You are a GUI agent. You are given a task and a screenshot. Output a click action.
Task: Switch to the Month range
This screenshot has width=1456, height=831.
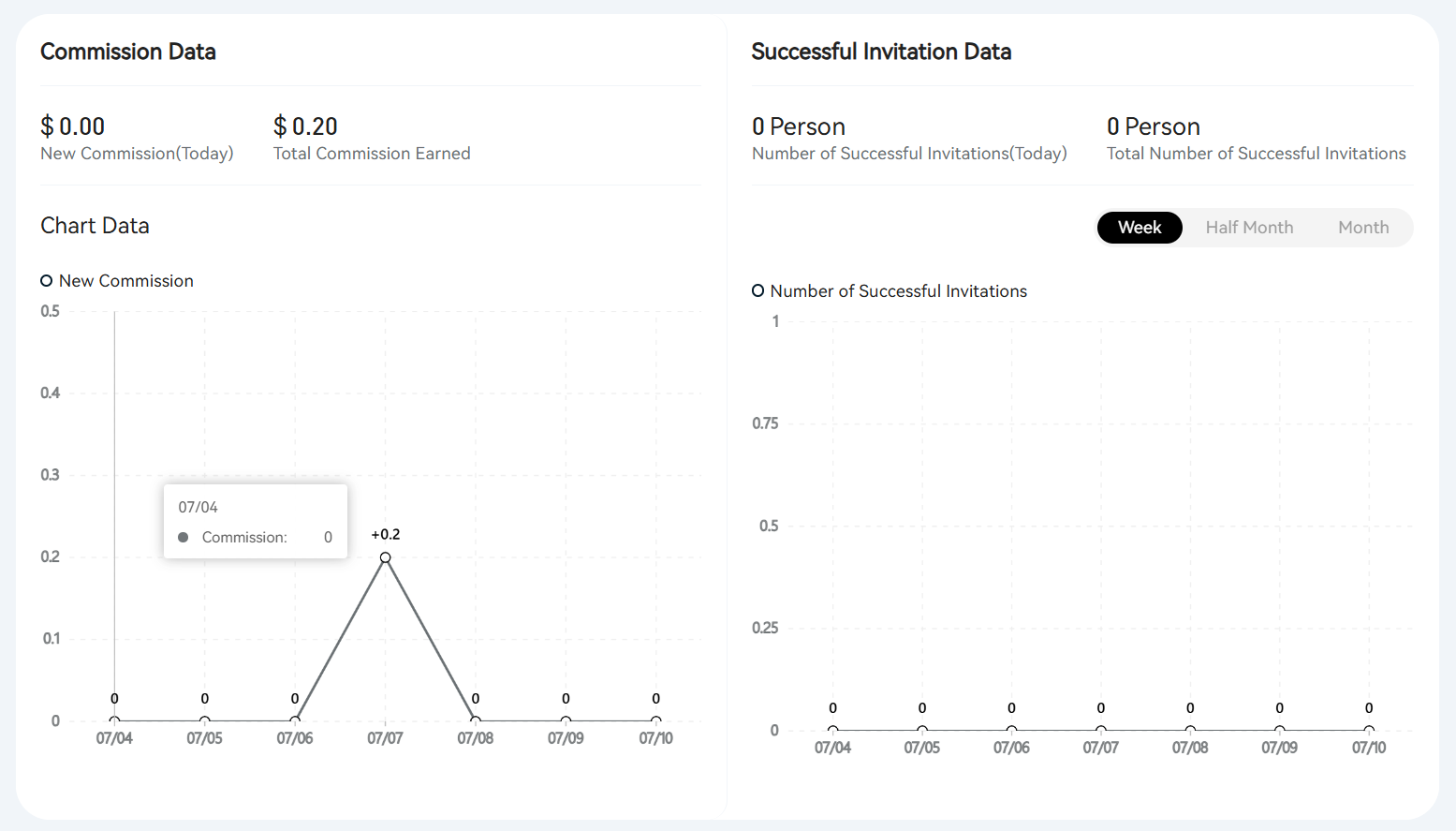point(1363,228)
